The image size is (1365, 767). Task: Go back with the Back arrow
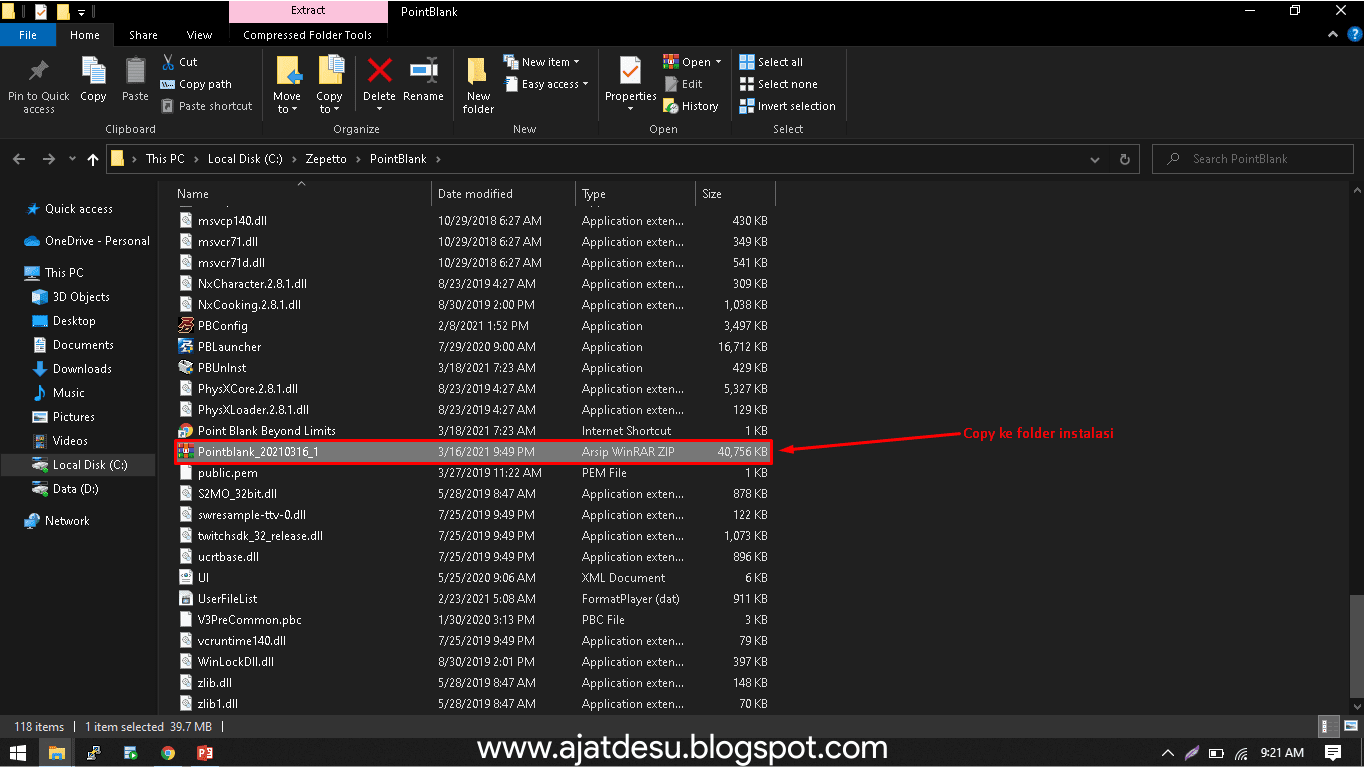tap(20, 159)
